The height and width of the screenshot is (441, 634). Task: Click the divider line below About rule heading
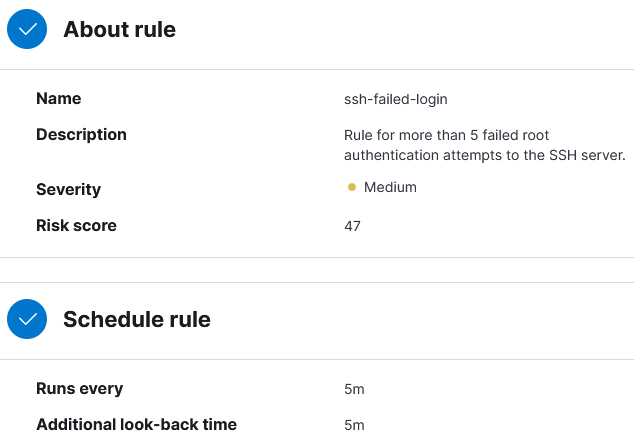coord(317,70)
